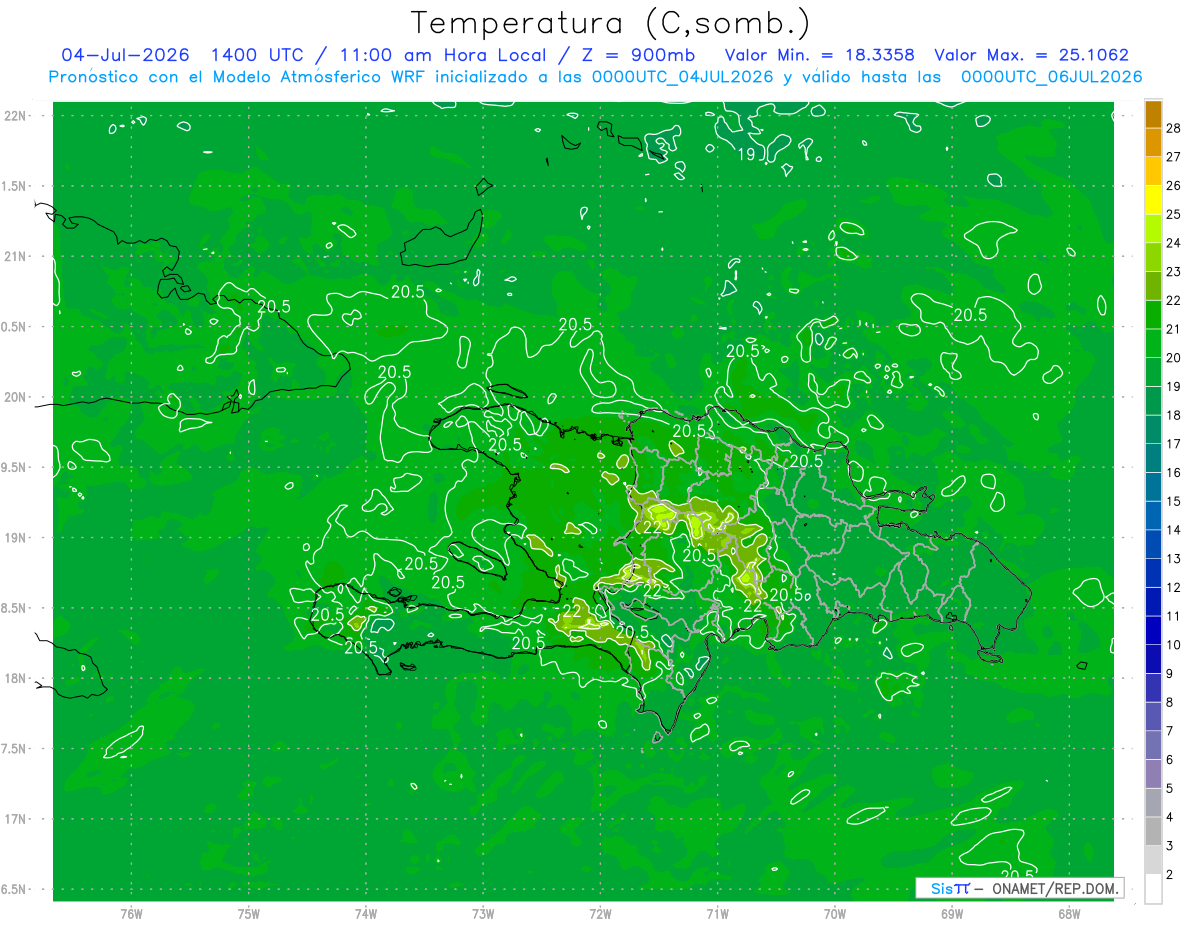The image size is (1200, 927).
Task: Click the 18N latitude axis label
Action: tap(16, 678)
